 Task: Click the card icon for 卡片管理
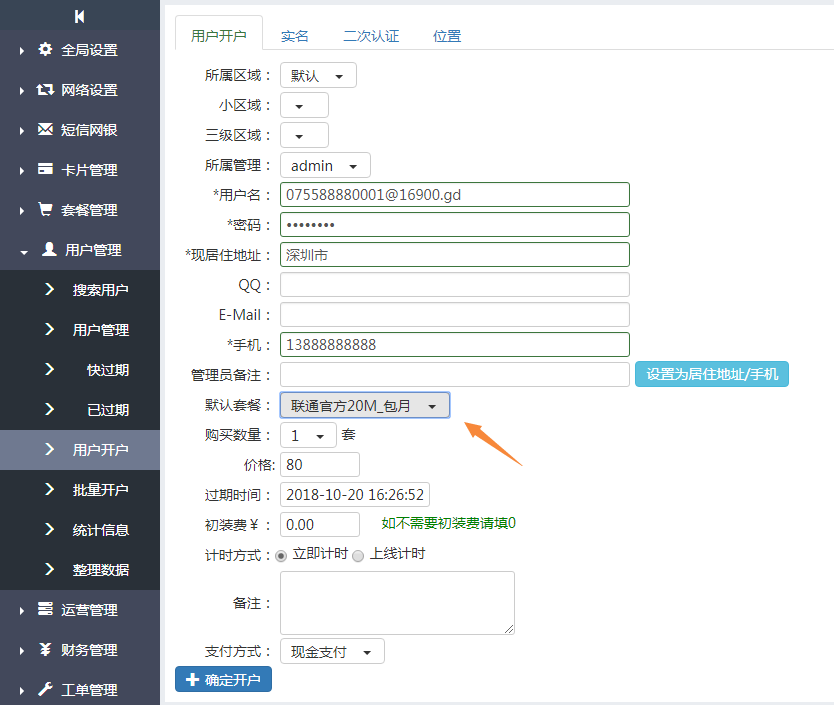pos(45,169)
